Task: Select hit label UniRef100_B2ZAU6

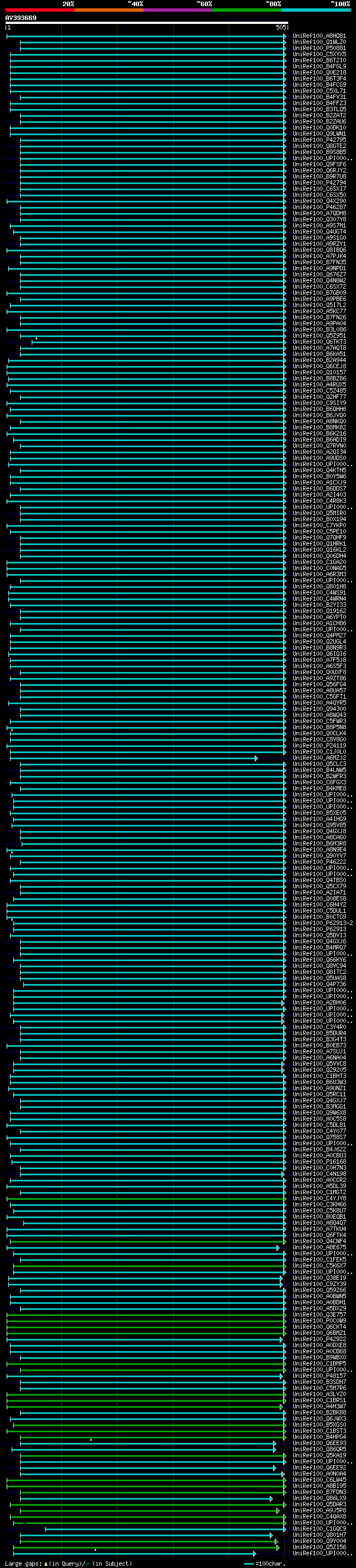Action: pyautogui.click(x=319, y=121)
